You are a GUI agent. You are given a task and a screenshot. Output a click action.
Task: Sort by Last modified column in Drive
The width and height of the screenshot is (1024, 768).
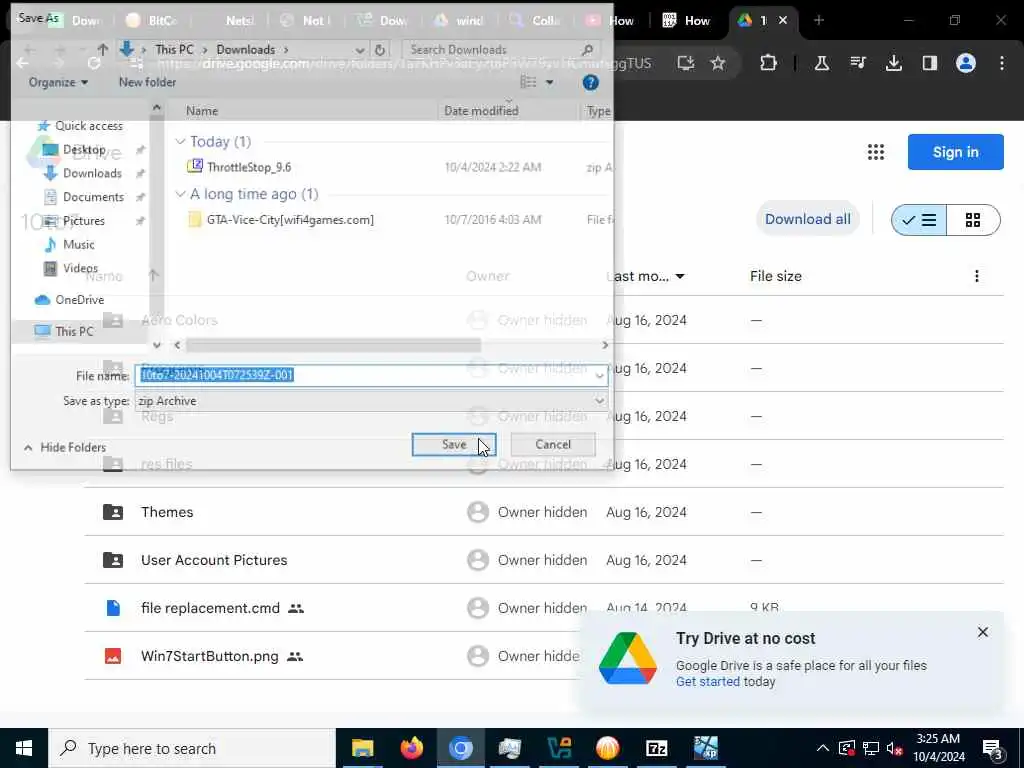tap(645, 276)
